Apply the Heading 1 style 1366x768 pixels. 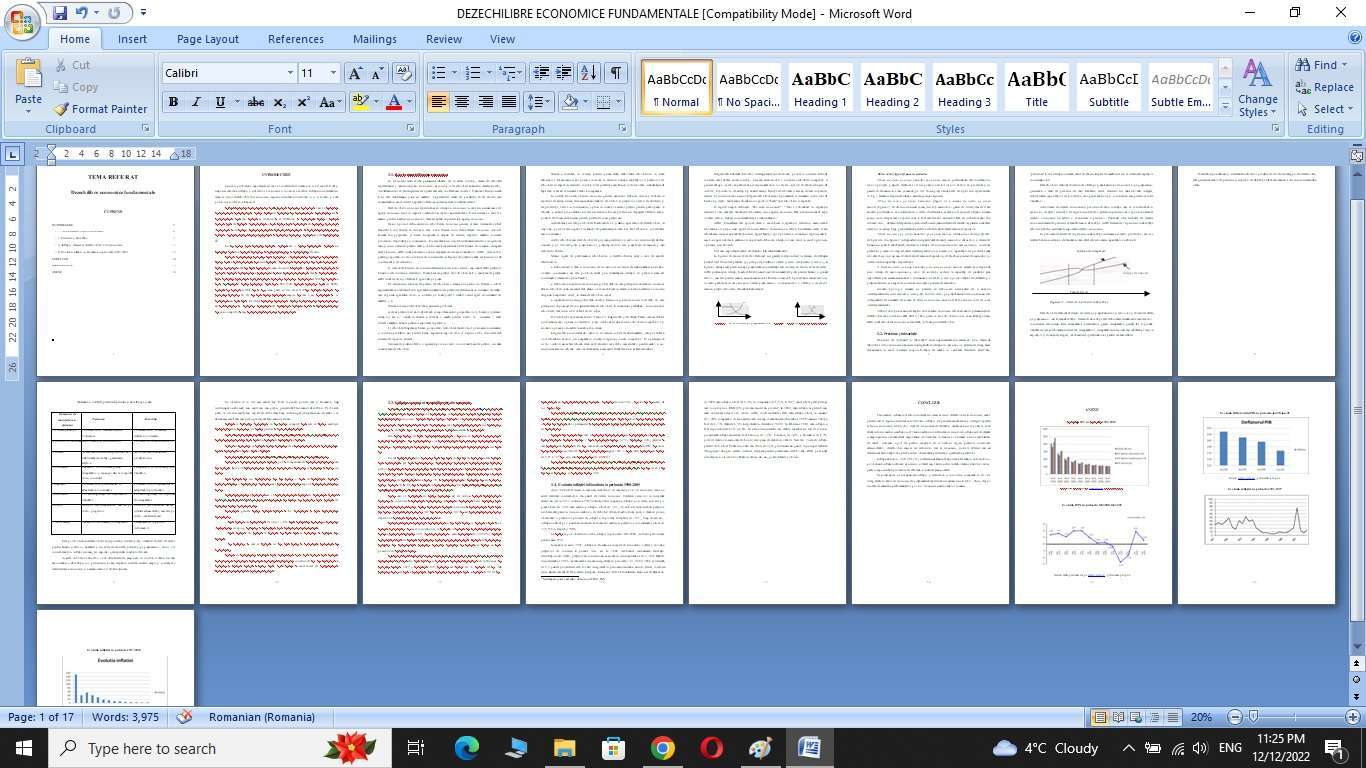[x=821, y=88]
